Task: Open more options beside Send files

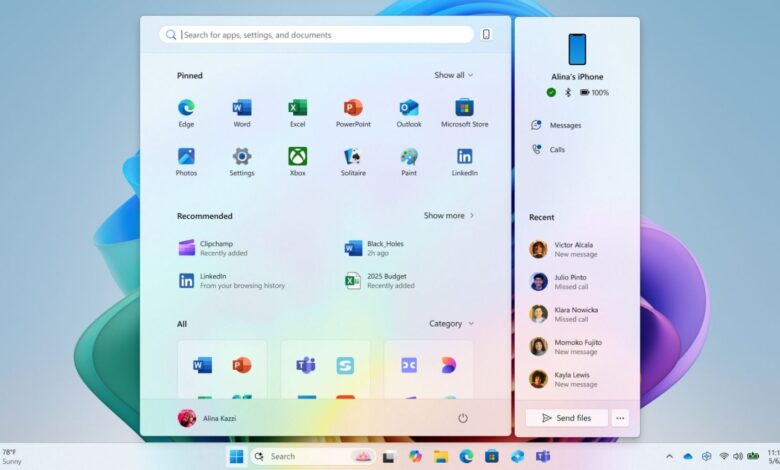Action: pos(620,418)
